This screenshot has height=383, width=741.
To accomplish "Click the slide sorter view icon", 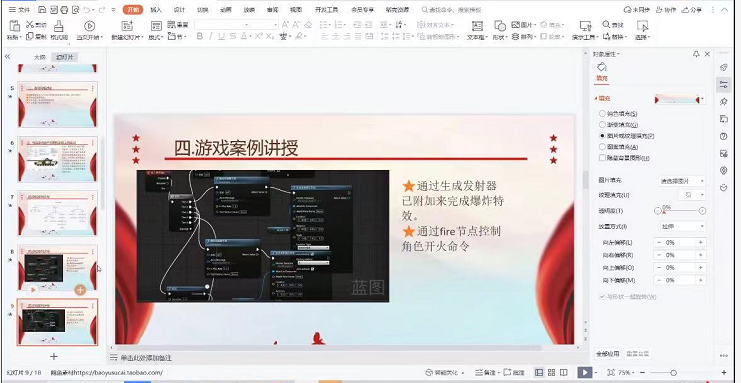I will pyautogui.click(x=551, y=373).
